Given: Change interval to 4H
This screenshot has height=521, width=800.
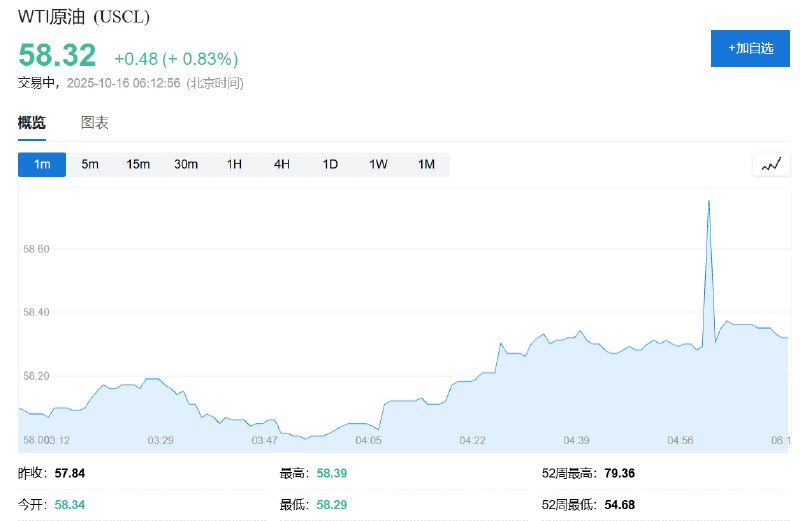Looking at the screenshot, I should [x=282, y=164].
